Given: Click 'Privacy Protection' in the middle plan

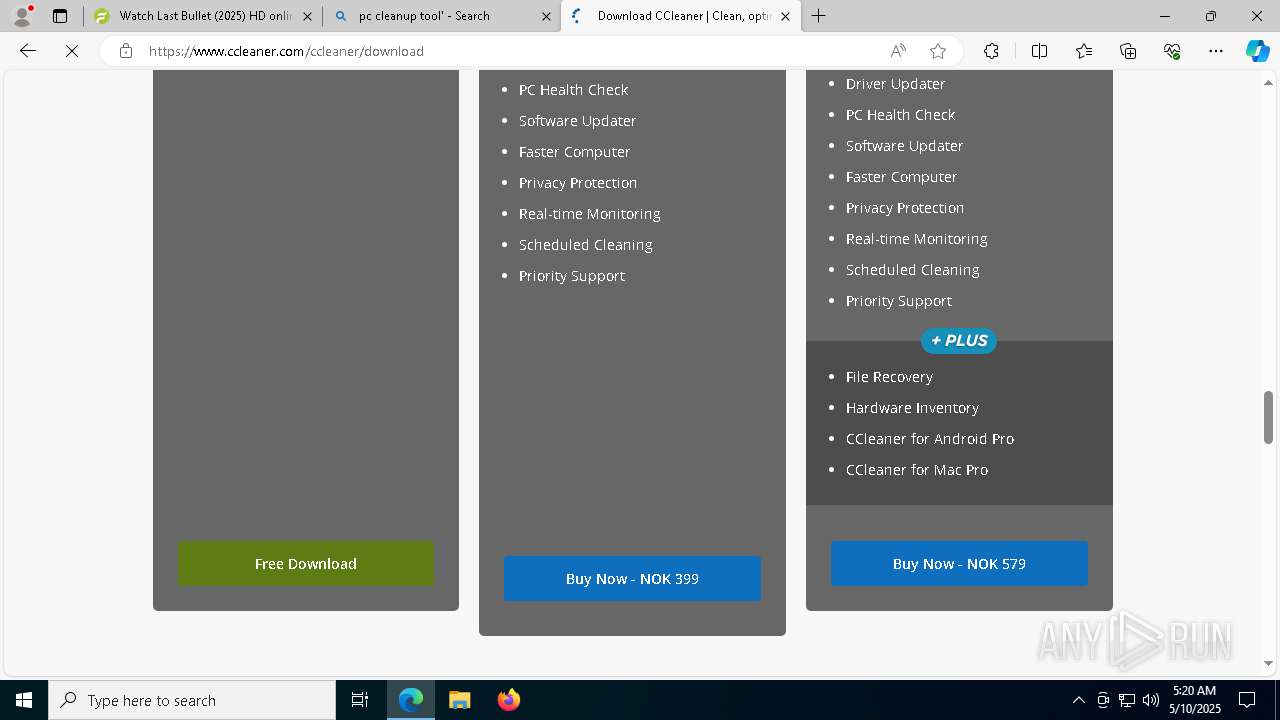Looking at the screenshot, I should coord(578,183).
